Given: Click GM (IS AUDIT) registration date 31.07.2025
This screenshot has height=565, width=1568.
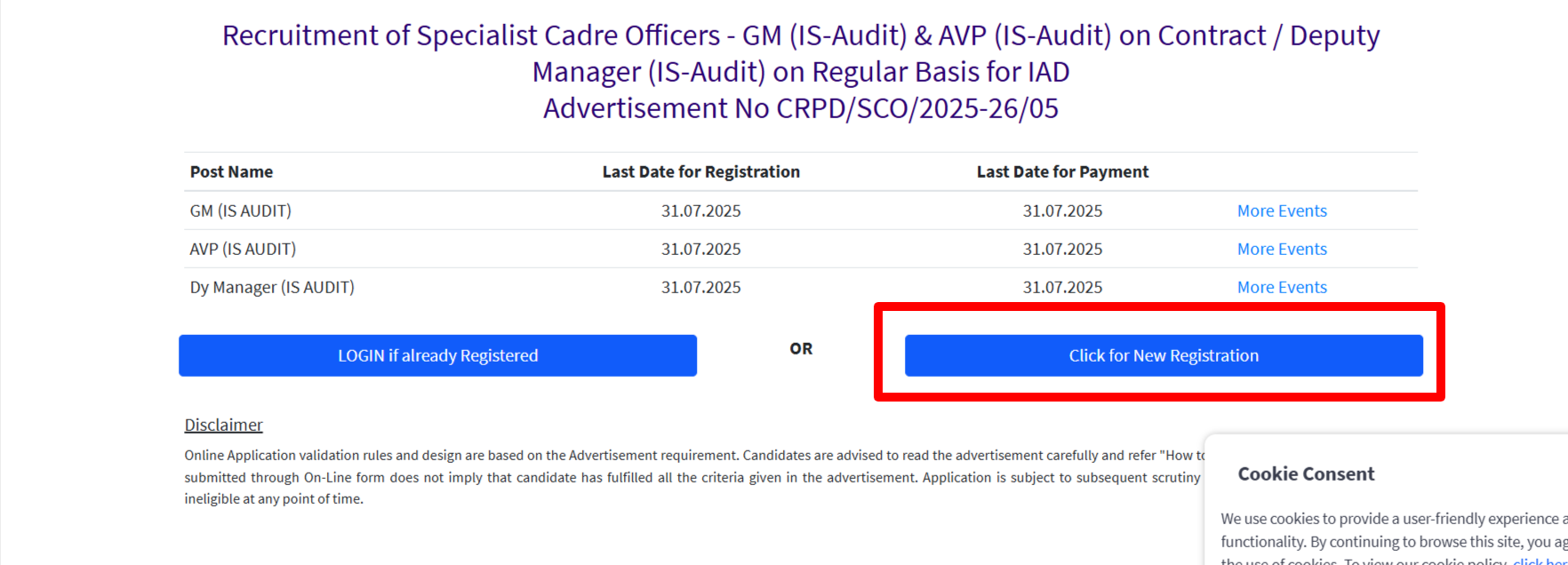Looking at the screenshot, I should (x=700, y=211).
